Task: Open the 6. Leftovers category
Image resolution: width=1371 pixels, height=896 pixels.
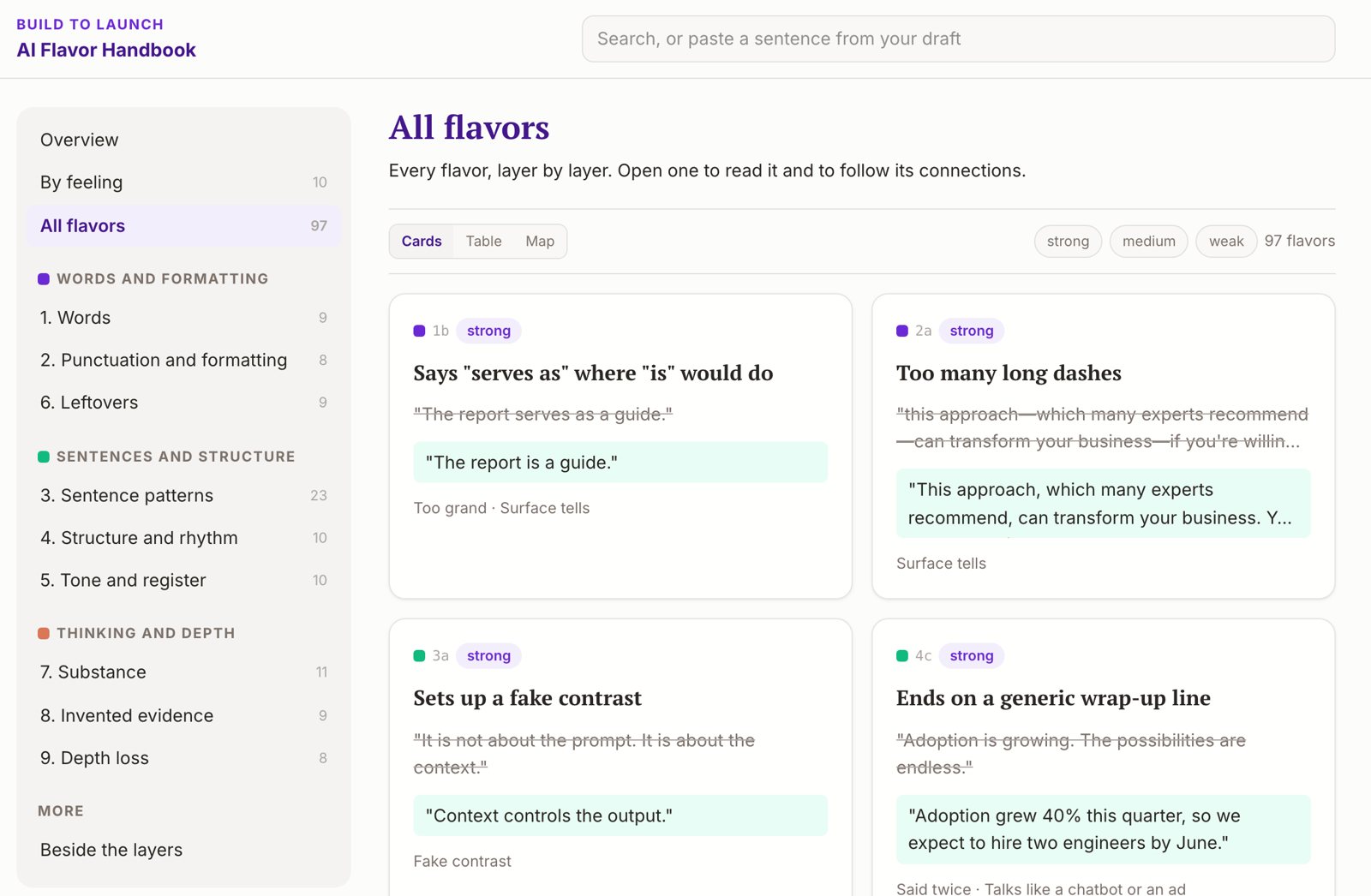Action: (x=183, y=403)
